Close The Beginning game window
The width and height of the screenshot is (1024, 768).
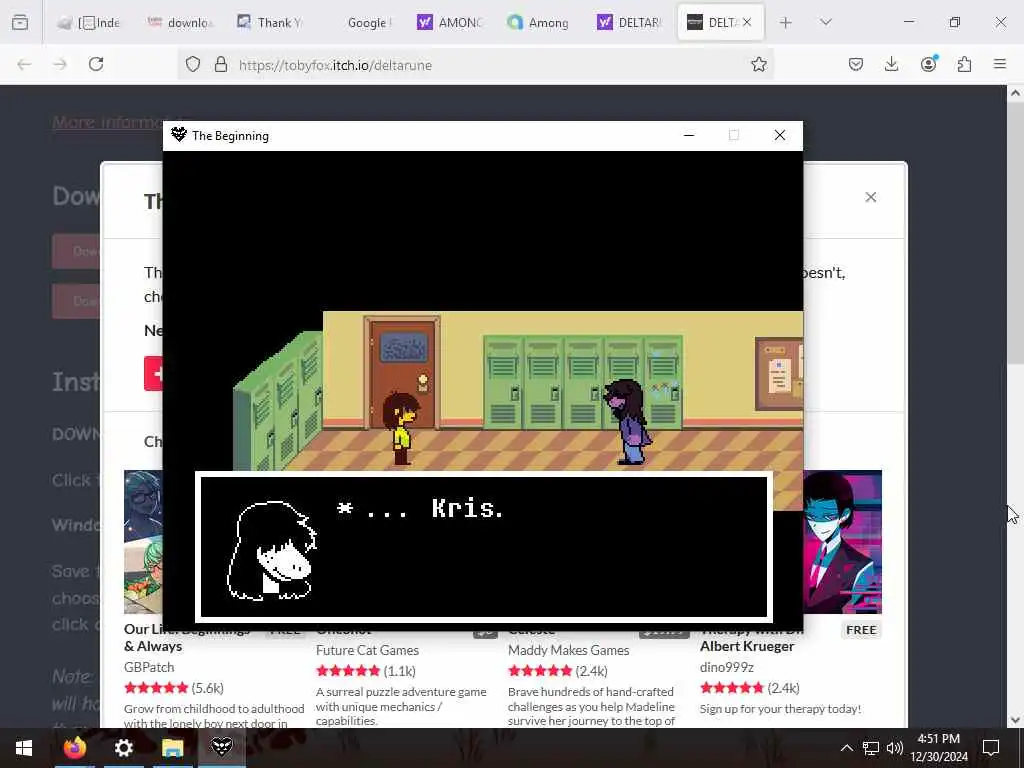pyautogui.click(x=780, y=135)
